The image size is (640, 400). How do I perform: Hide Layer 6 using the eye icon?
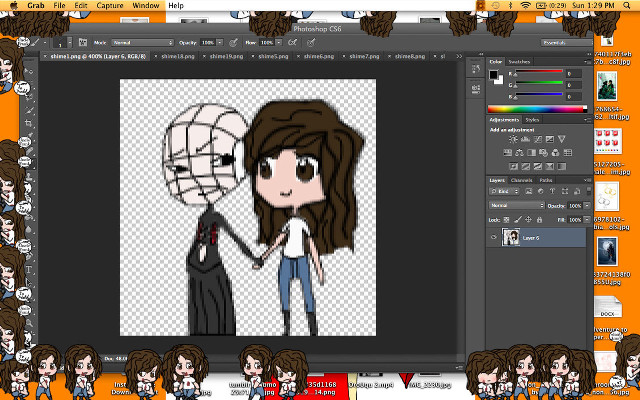coord(494,237)
